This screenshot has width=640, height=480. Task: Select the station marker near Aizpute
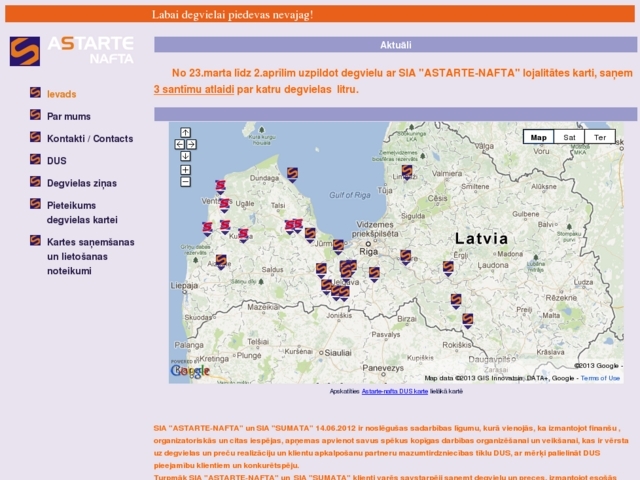pos(221,262)
